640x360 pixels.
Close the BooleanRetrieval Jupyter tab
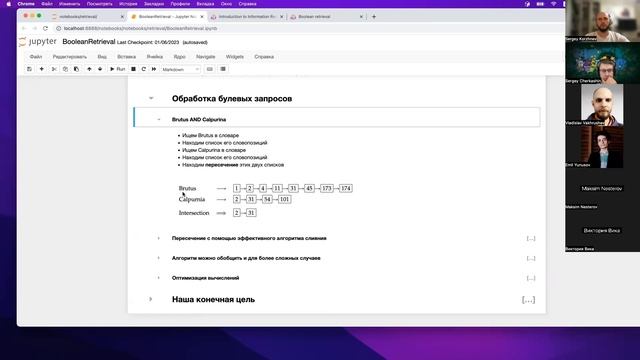click(x=202, y=17)
